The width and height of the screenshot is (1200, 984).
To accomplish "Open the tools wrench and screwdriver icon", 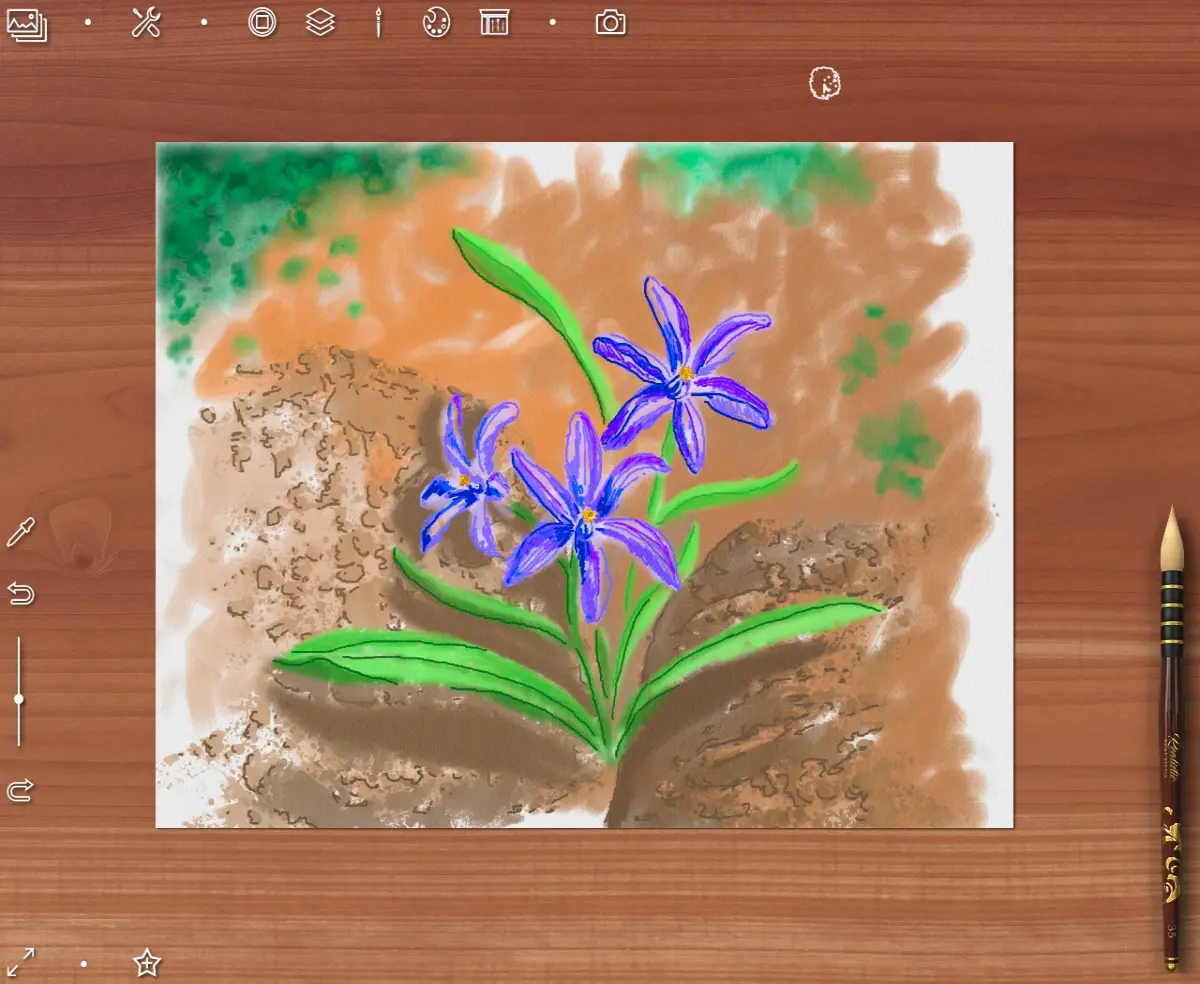I will click(146, 22).
